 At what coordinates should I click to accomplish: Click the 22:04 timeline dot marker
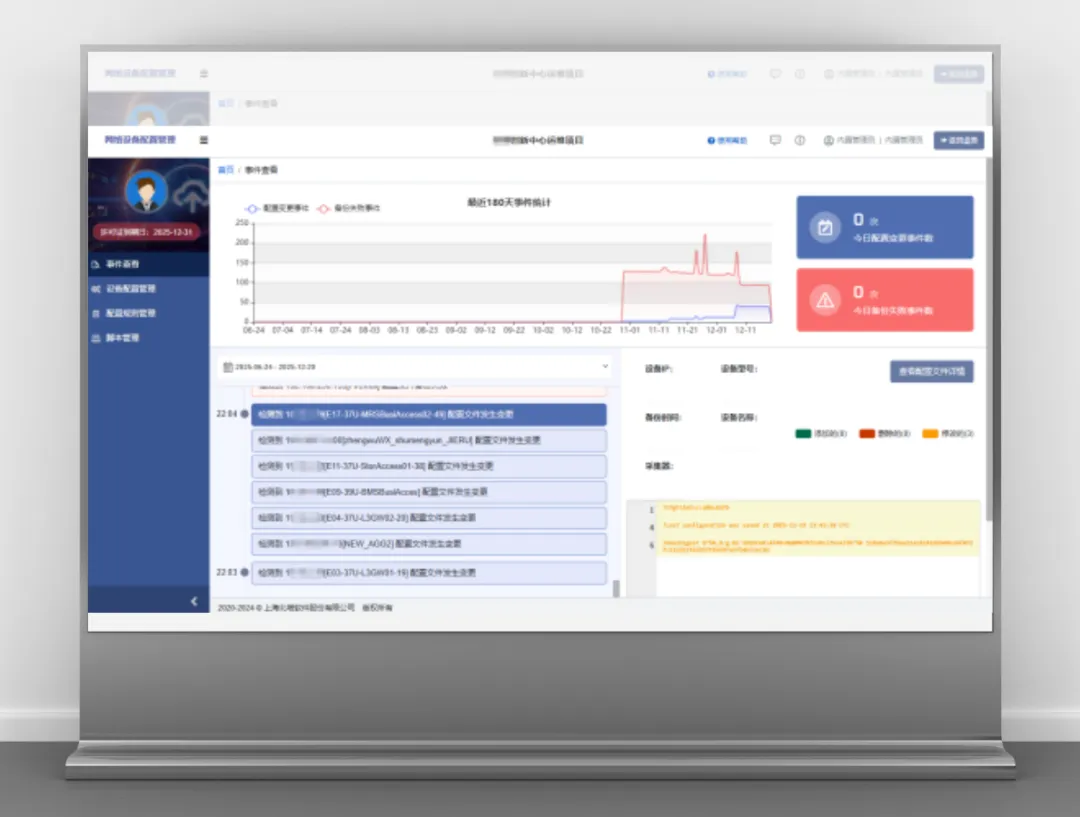(x=244, y=414)
